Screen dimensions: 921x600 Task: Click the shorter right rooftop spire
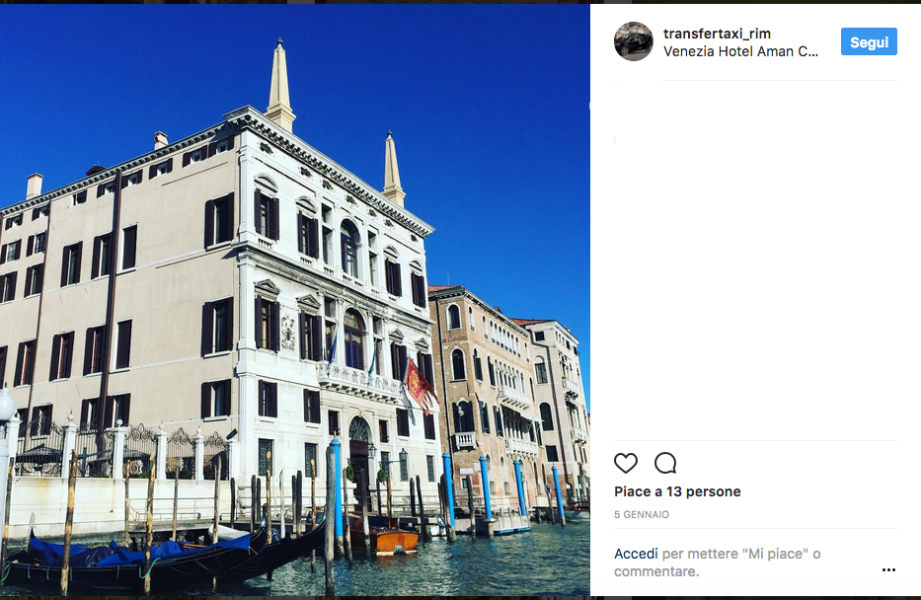click(392, 169)
